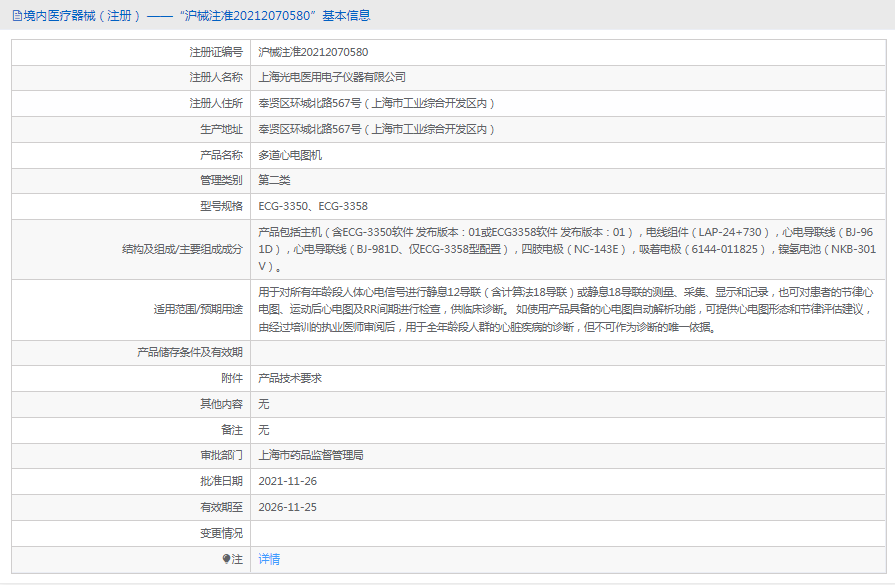Click the 适用范围/预期用途 label

coord(198,310)
